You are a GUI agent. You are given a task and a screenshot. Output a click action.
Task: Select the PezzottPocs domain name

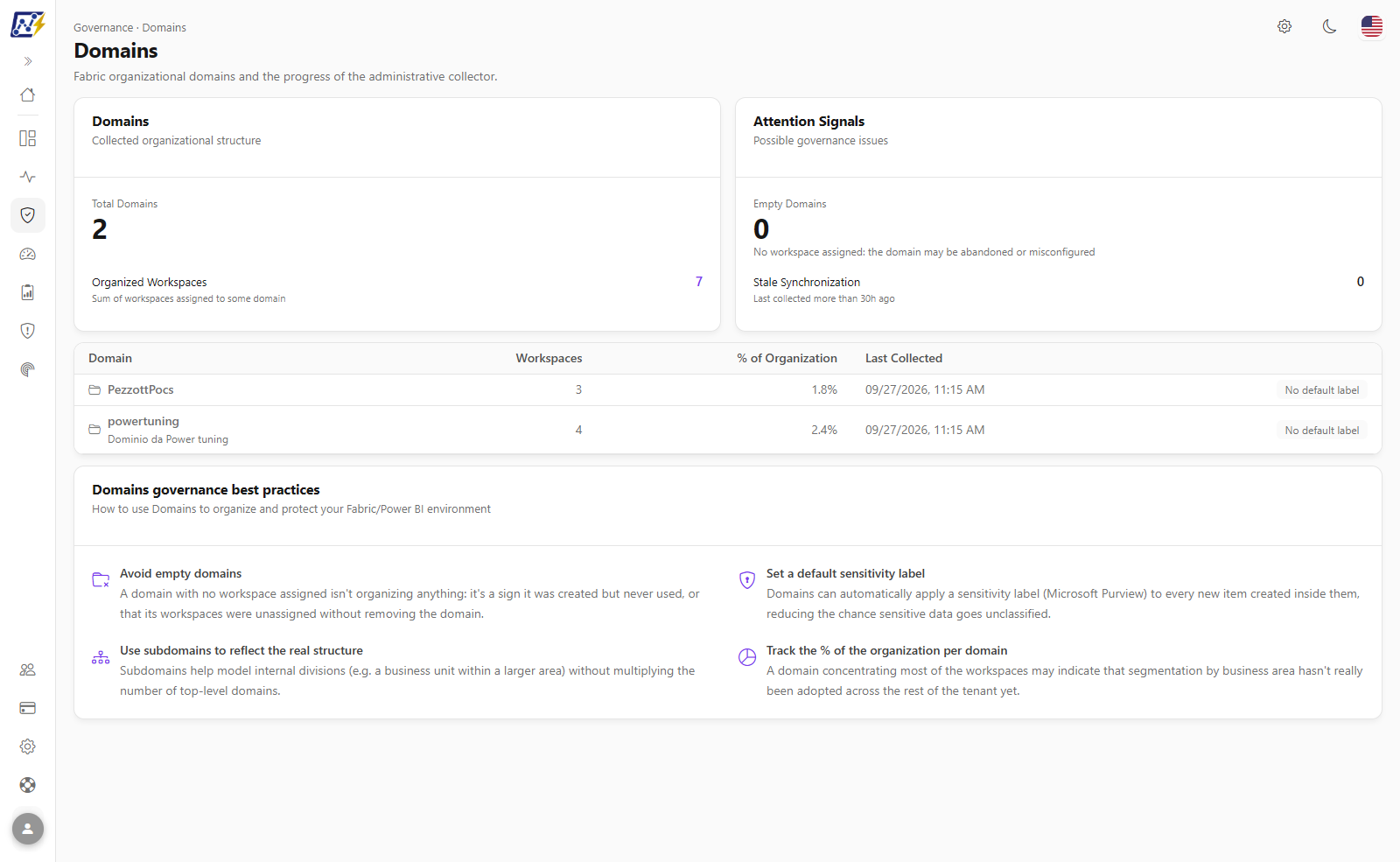(141, 389)
